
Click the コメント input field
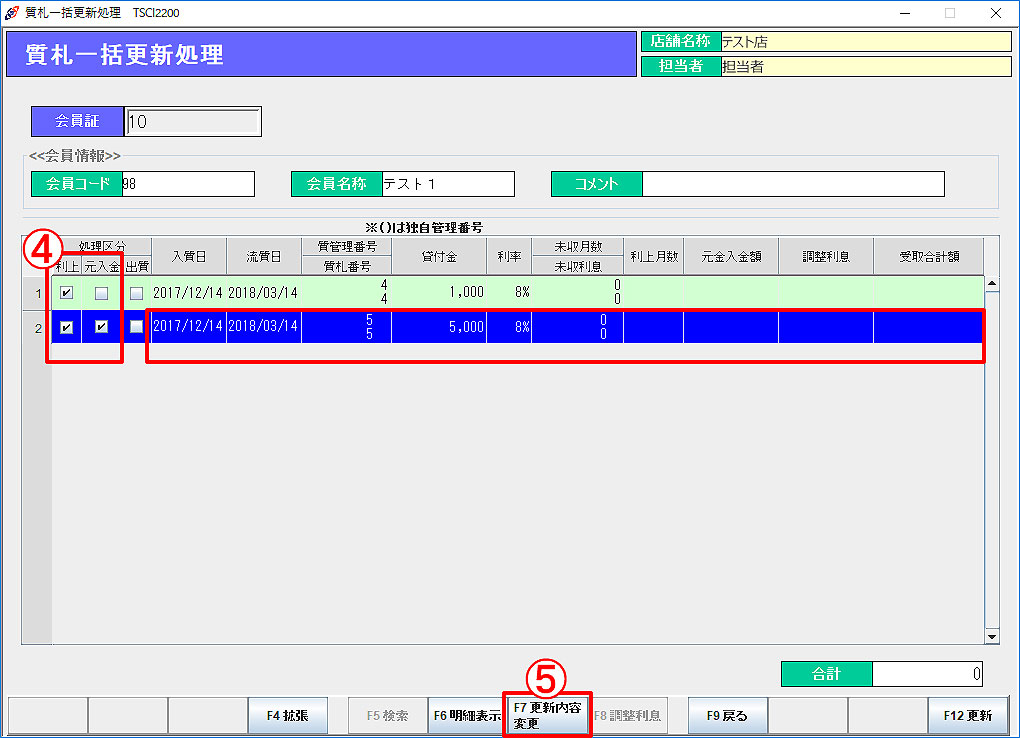tap(792, 184)
